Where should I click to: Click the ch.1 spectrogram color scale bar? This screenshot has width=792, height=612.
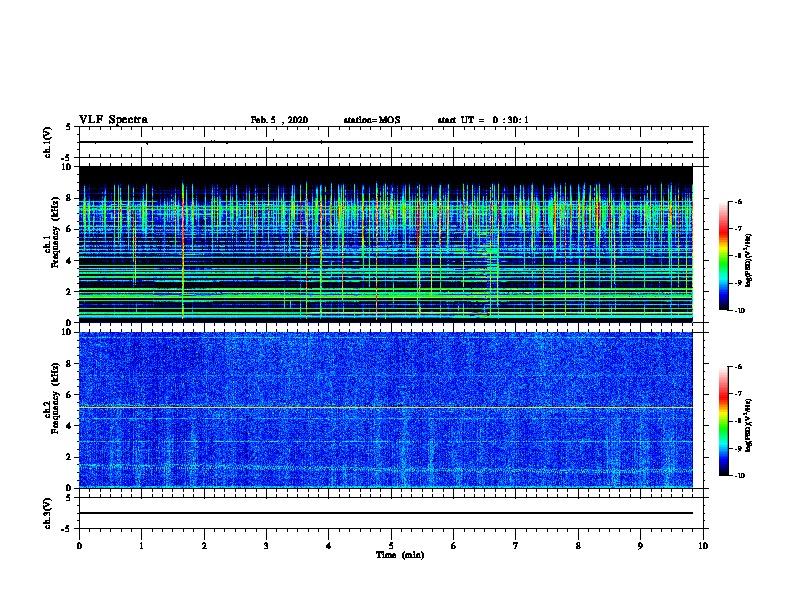coord(724,256)
